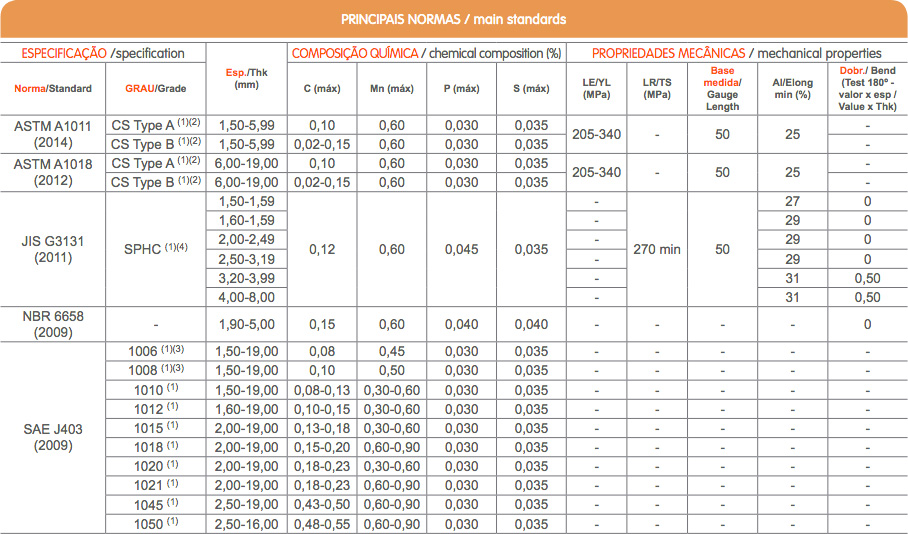Click the COMPOSIÇÃO QUÍMICA section header
The image size is (908, 534).
[425, 53]
